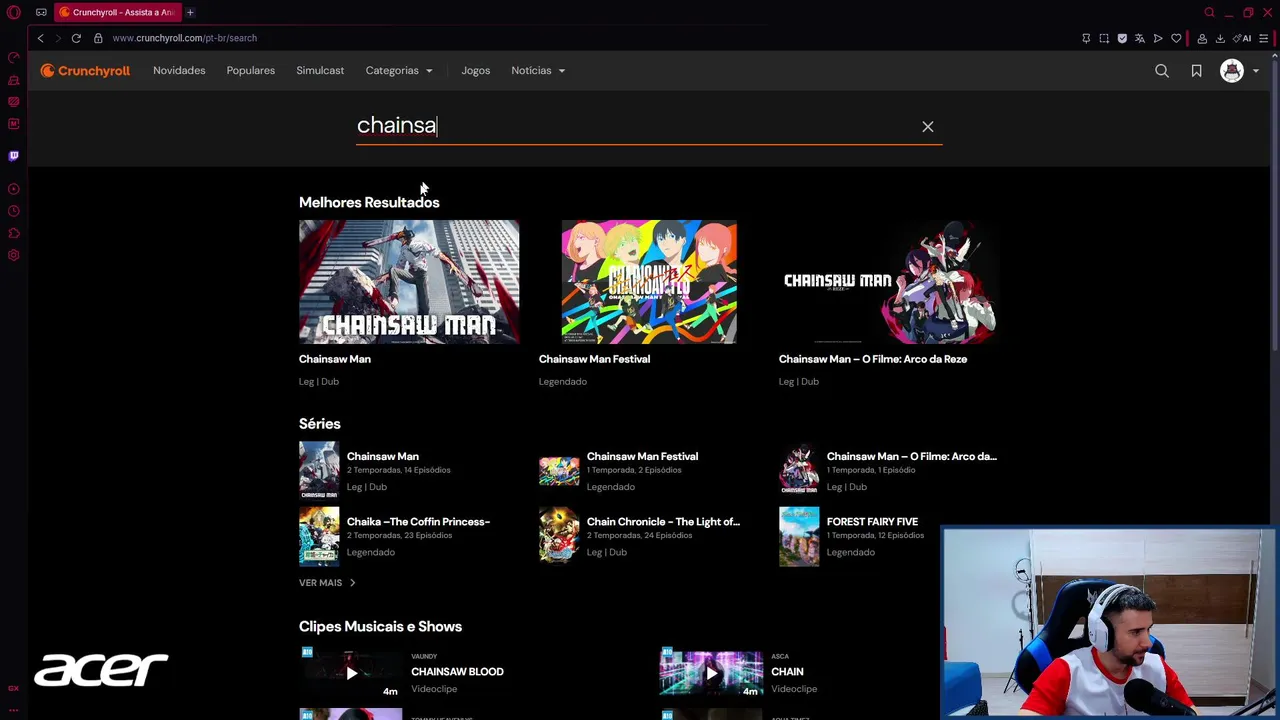1280x720 pixels.
Task: Click the Crunchyroll search magnifier icon
Action: pyautogui.click(x=1162, y=71)
